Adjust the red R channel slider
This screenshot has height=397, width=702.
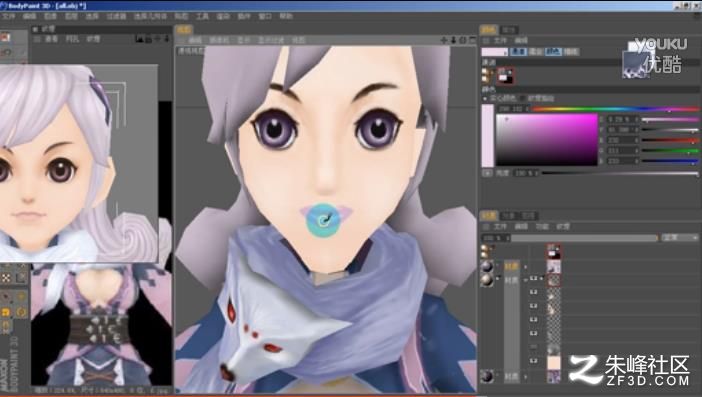(x=670, y=140)
